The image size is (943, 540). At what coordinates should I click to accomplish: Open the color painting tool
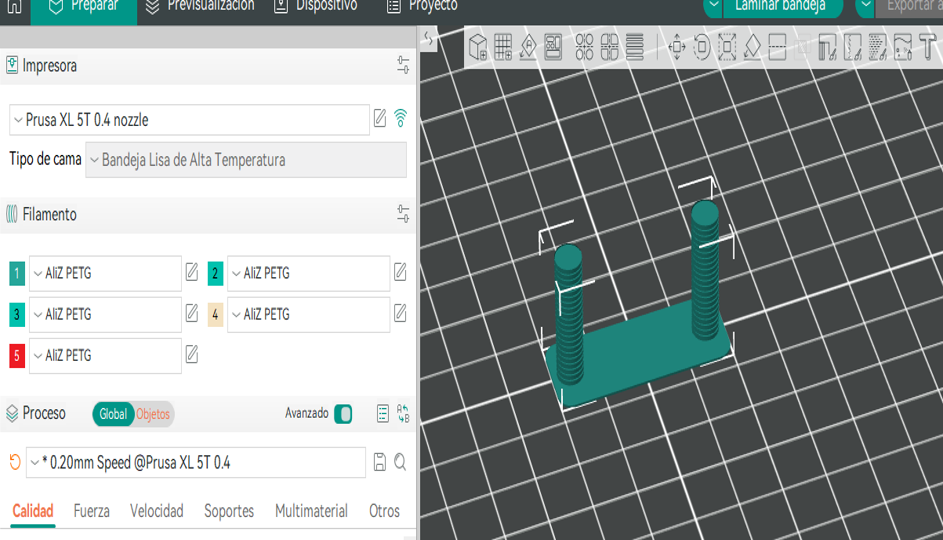(x=903, y=47)
